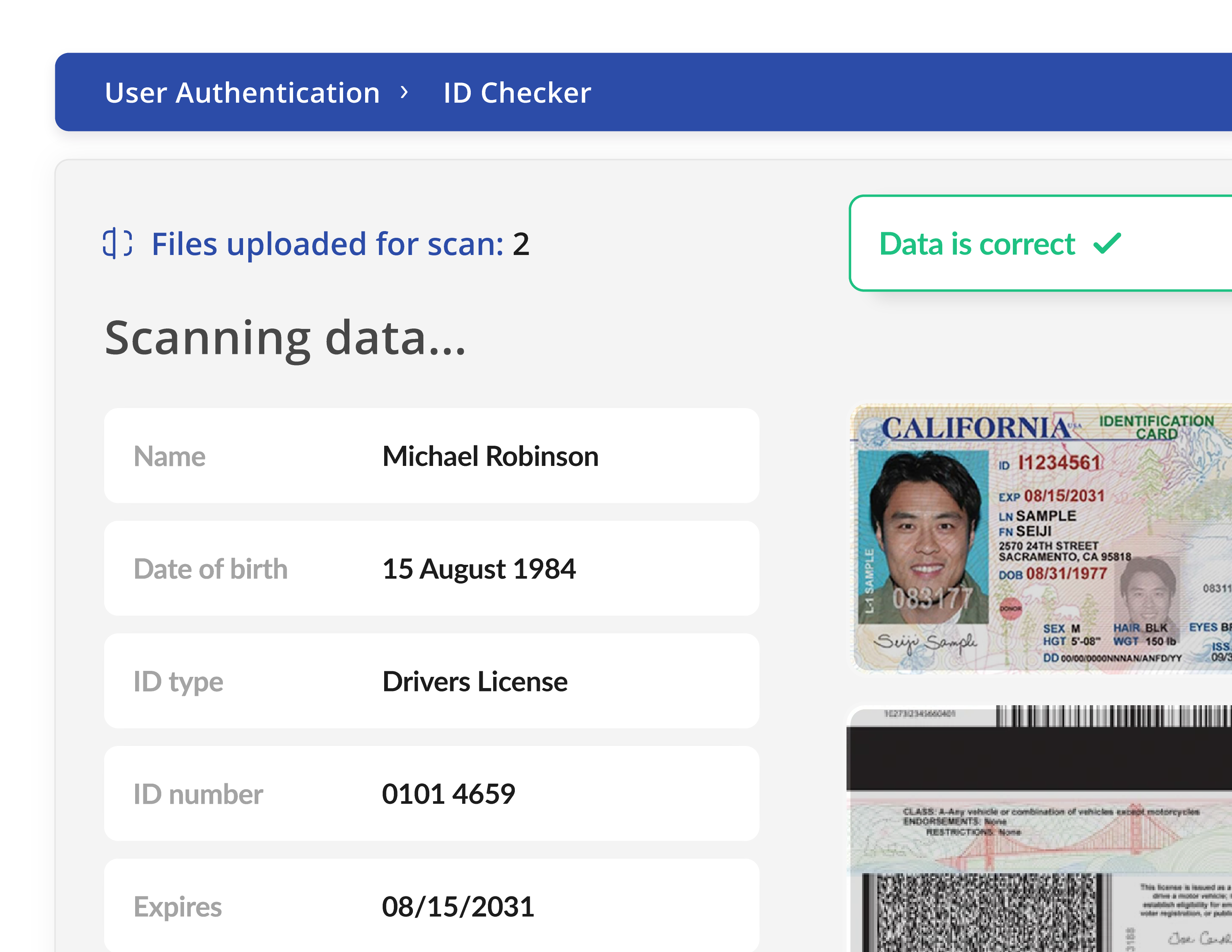Screen dimensions: 1232x952
Task: Select the Drivers License value
Action: point(475,681)
